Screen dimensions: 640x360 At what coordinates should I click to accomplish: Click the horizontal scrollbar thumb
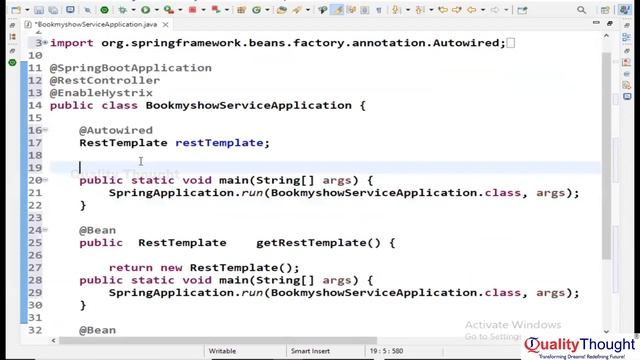point(218,340)
